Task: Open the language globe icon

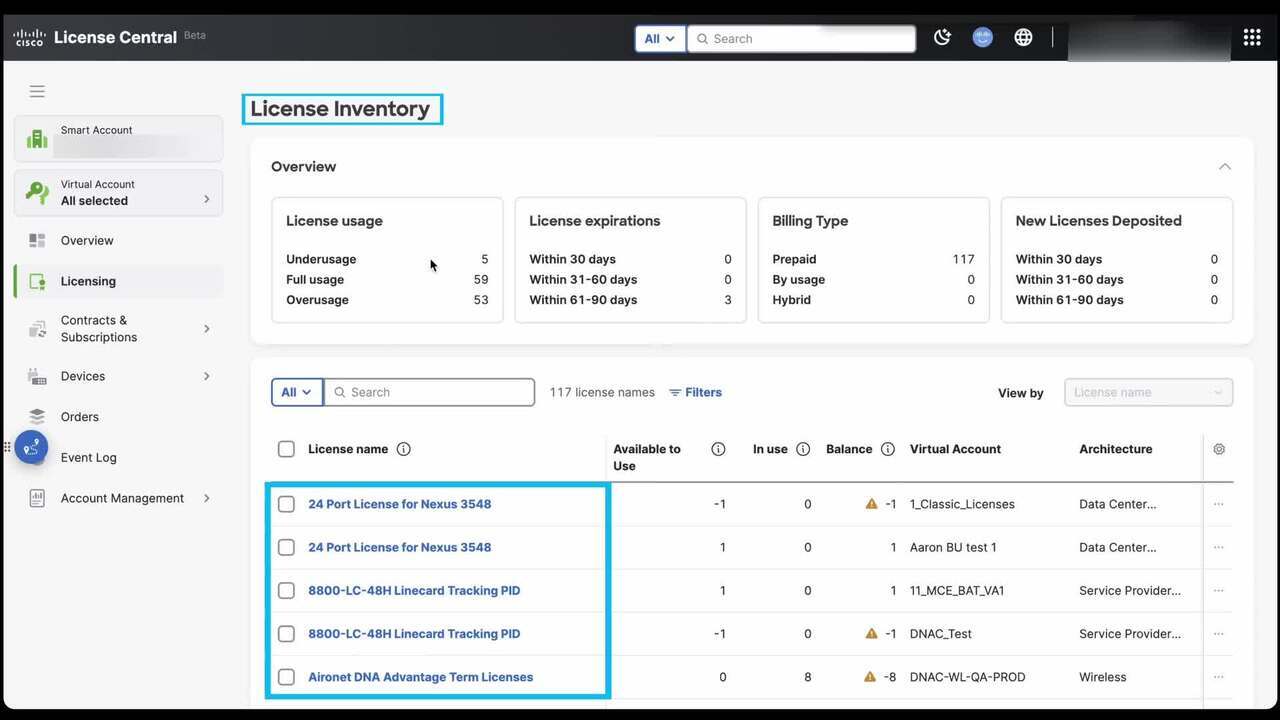Action: pyautogui.click(x=1023, y=38)
